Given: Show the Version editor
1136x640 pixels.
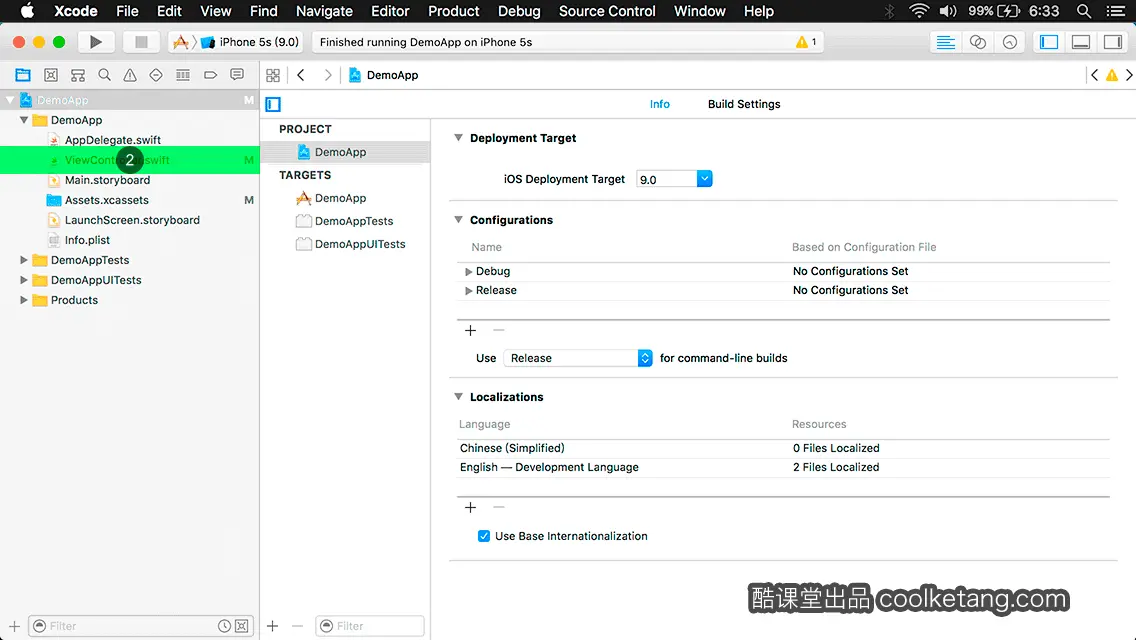Looking at the screenshot, I should pyautogui.click(x=1009, y=42).
